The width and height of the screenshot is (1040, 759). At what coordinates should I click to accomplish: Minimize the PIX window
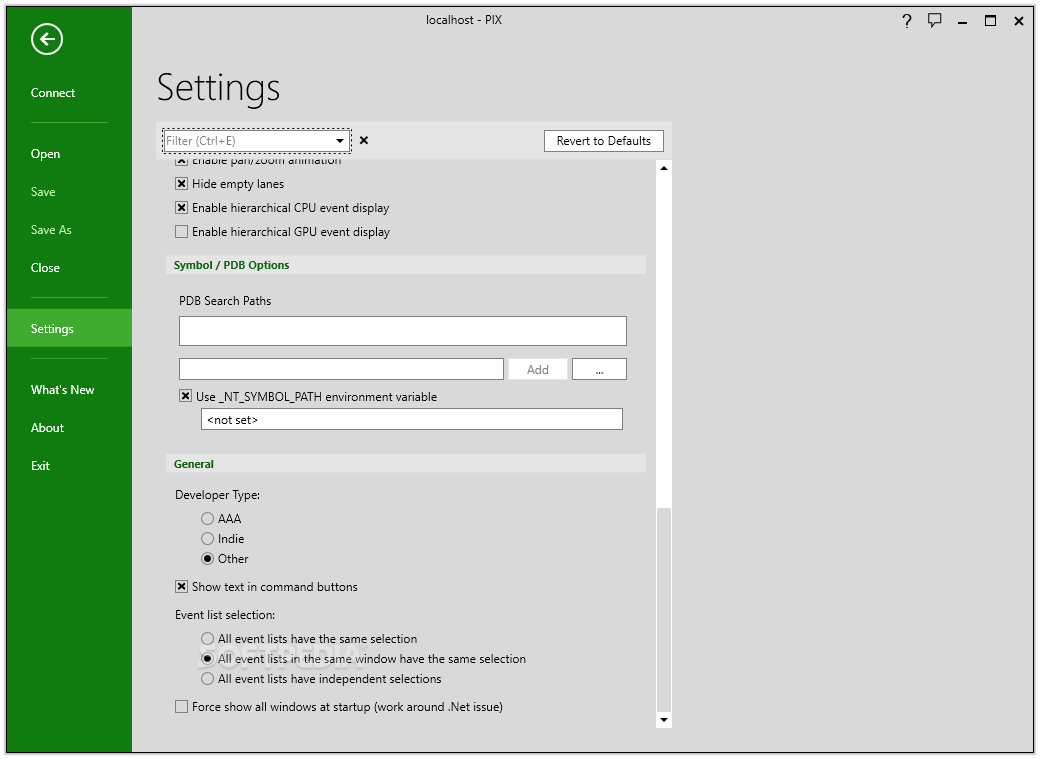click(x=962, y=21)
